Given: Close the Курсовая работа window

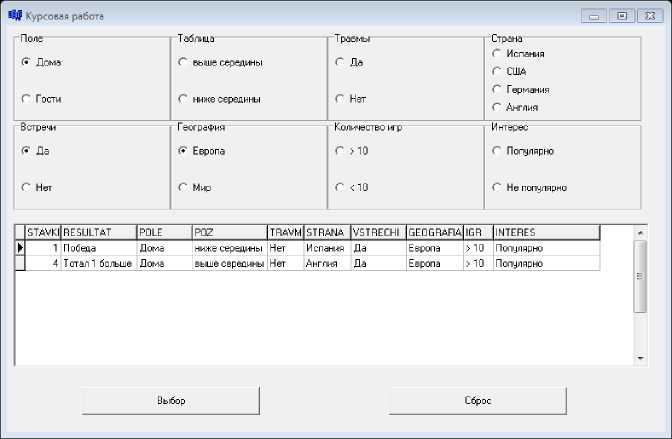Looking at the screenshot, I should coord(650,16).
